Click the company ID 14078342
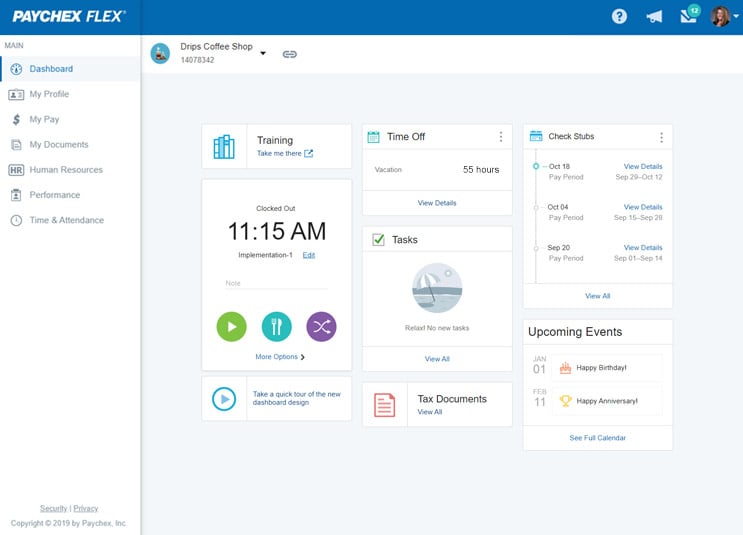The width and height of the screenshot is (743, 535). pyautogui.click(x=197, y=60)
